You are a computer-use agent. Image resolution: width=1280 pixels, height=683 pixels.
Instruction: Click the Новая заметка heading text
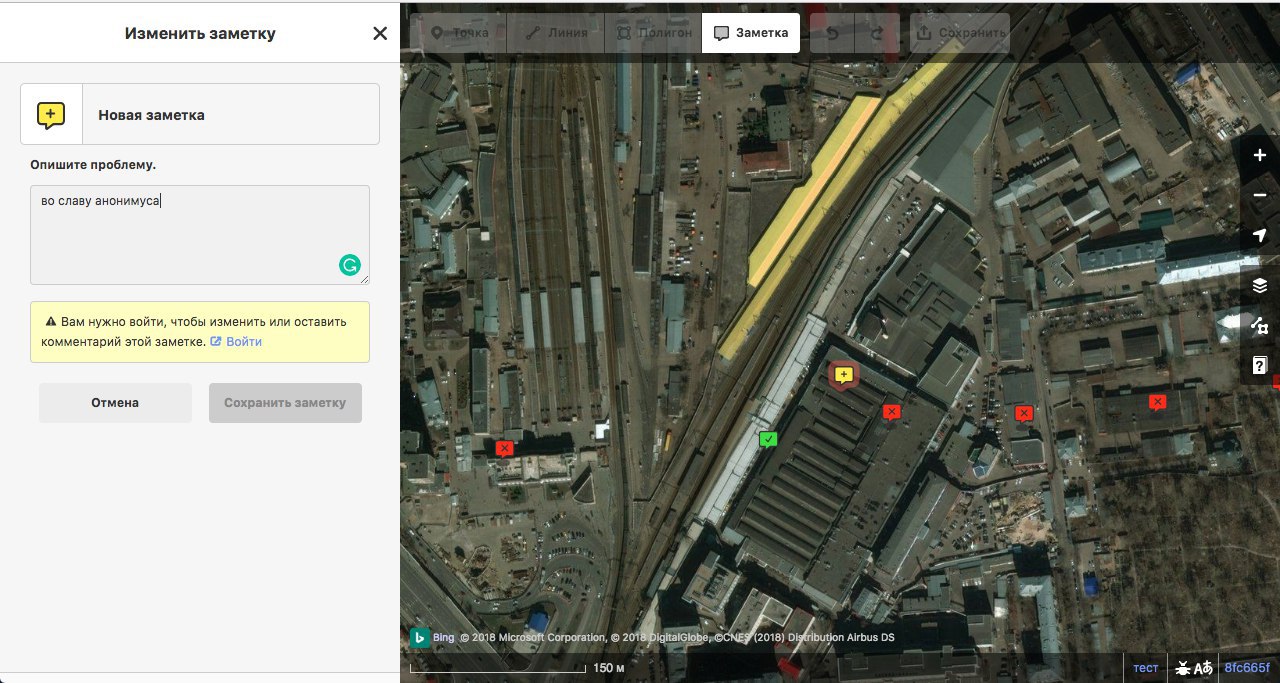pyautogui.click(x=151, y=115)
